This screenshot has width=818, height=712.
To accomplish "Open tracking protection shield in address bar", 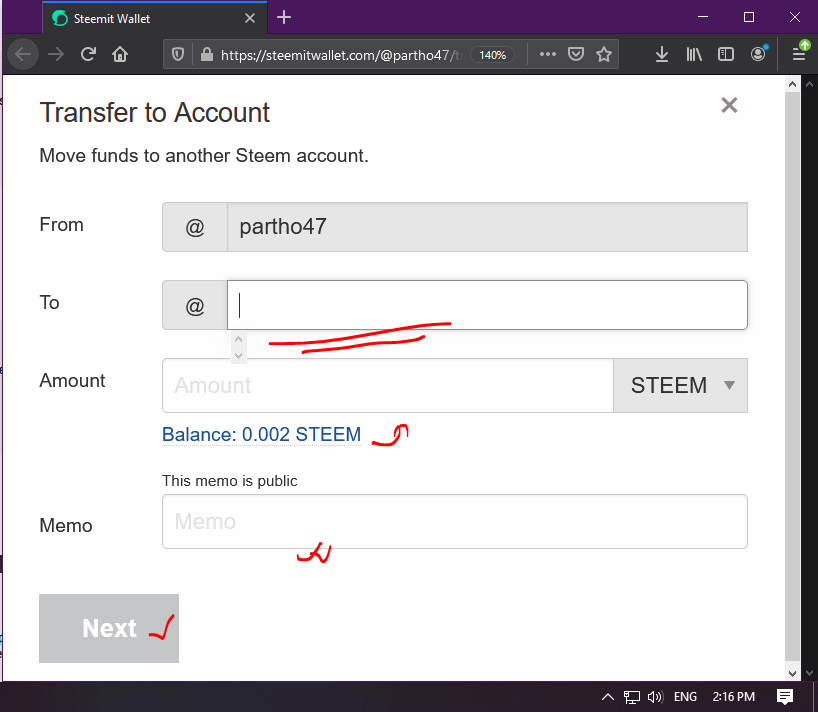I will pyautogui.click(x=178, y=54).
